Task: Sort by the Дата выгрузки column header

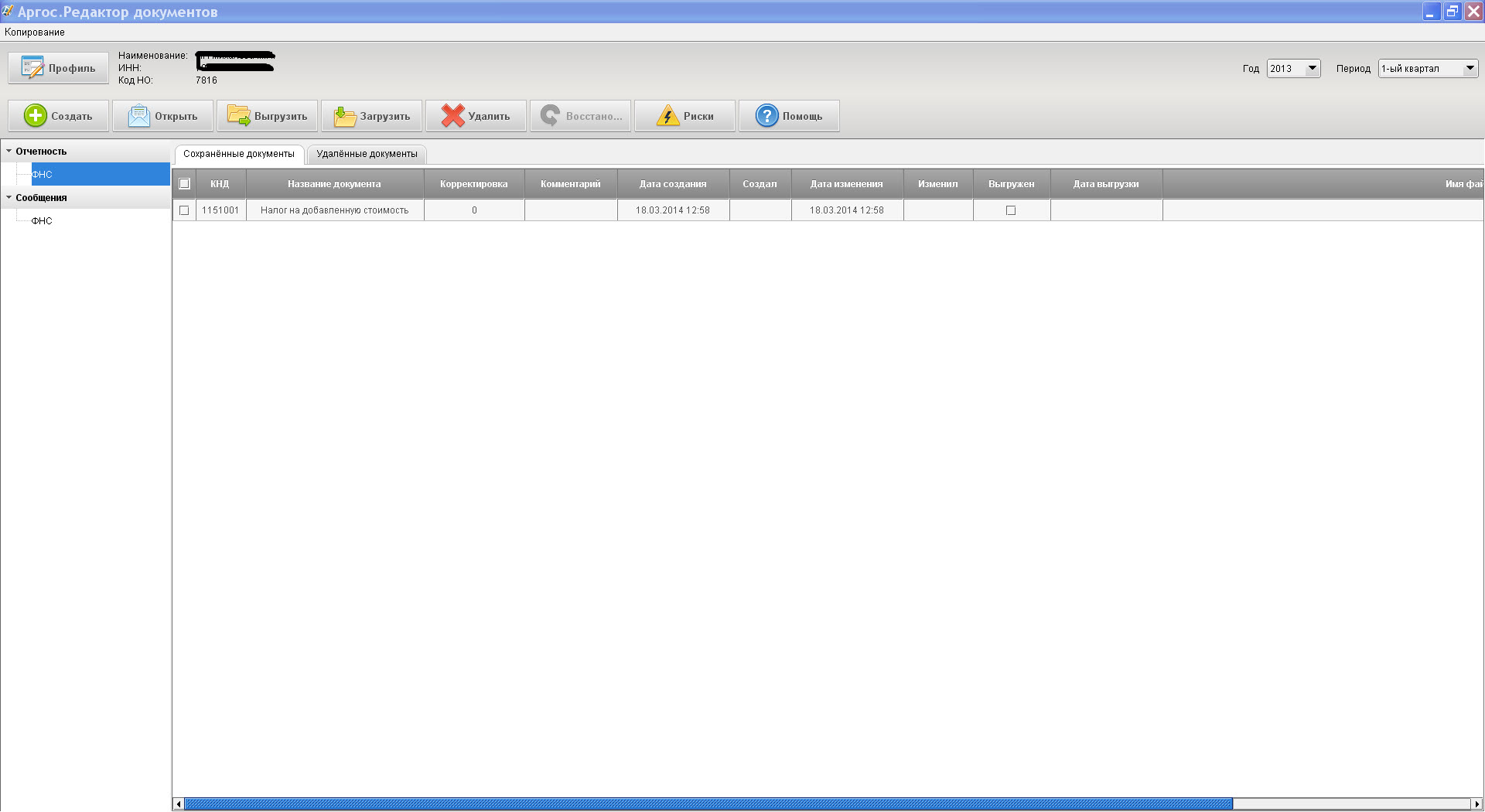Action: [x=1106, y=184]
